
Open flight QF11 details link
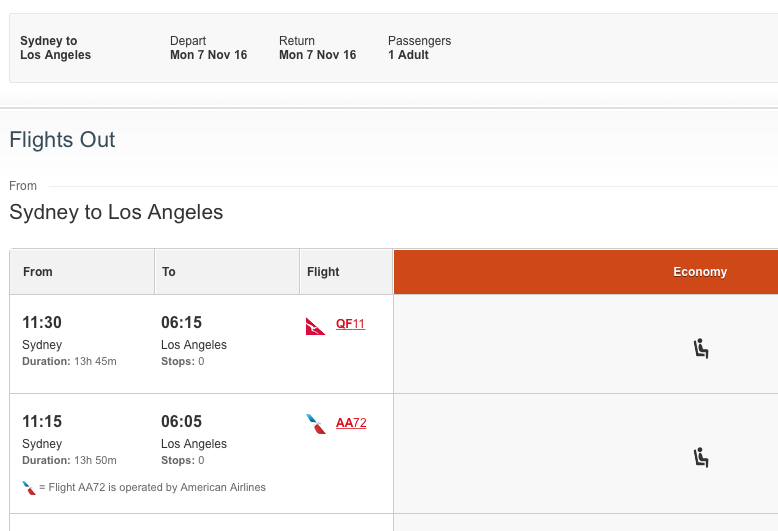pyautogui.click(x=350, y=324)
